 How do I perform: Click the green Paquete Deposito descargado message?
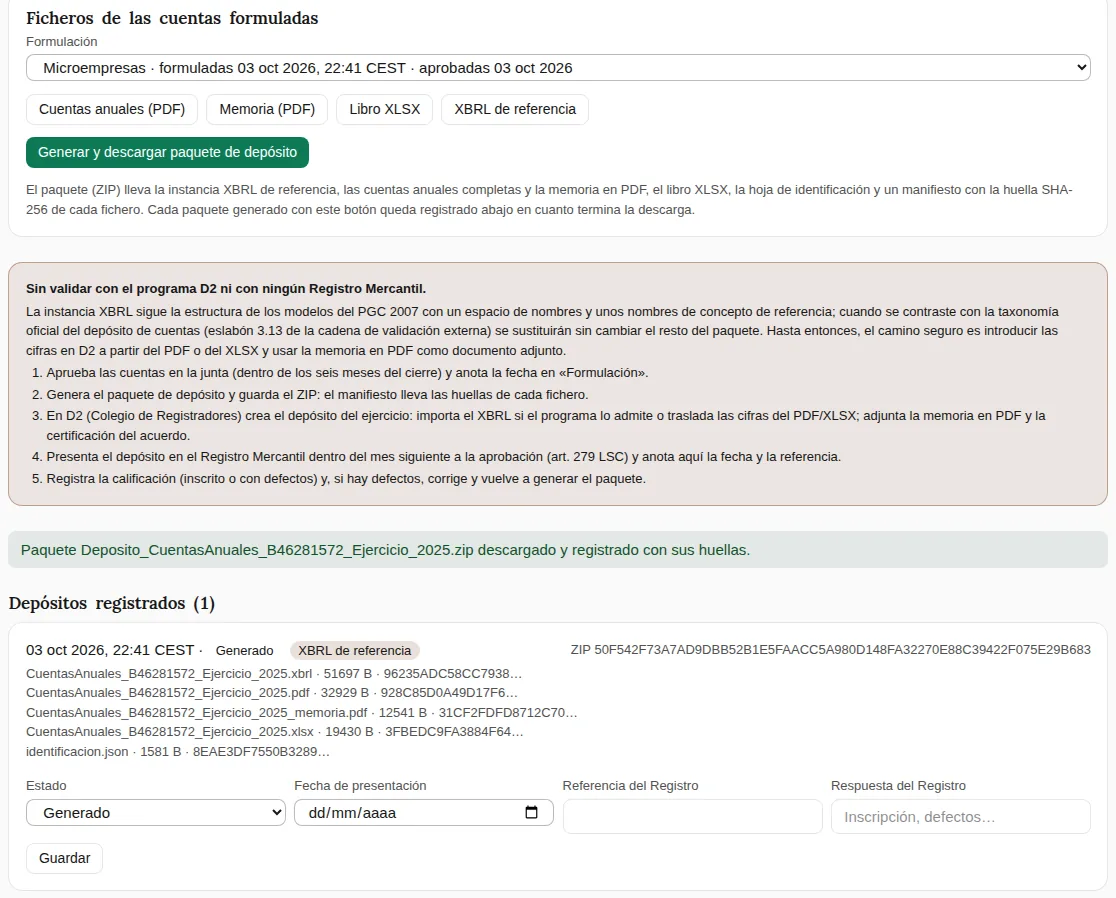click(x=558, y=550)
